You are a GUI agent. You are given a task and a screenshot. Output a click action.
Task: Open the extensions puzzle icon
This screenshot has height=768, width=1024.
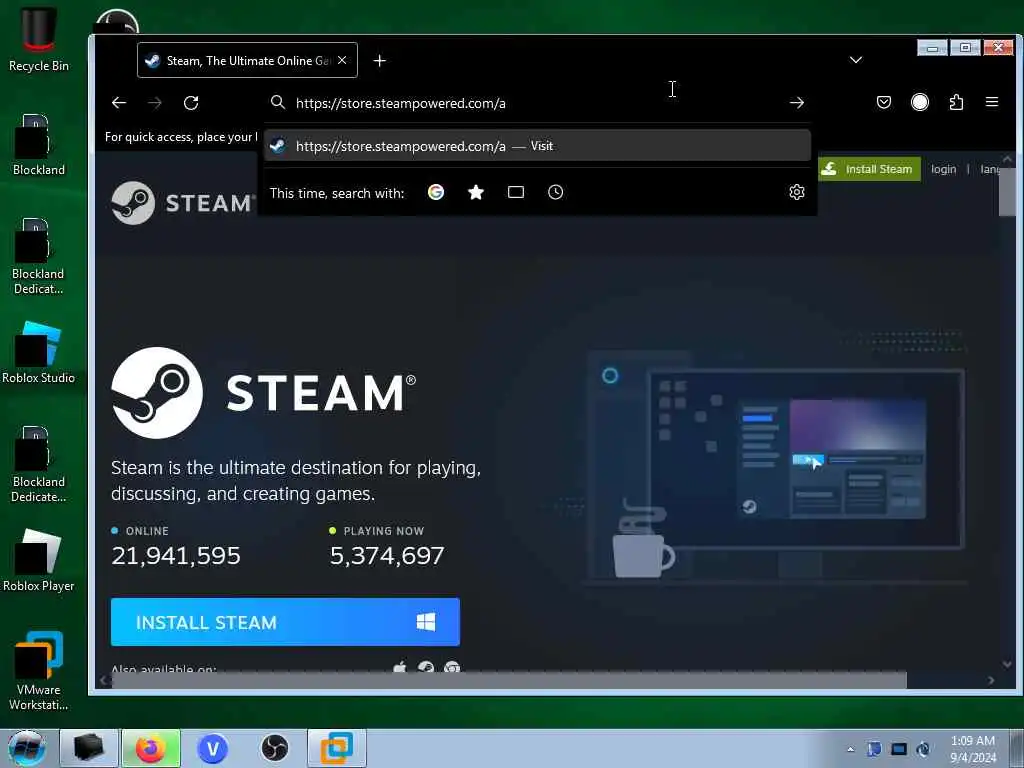(956, 102)
